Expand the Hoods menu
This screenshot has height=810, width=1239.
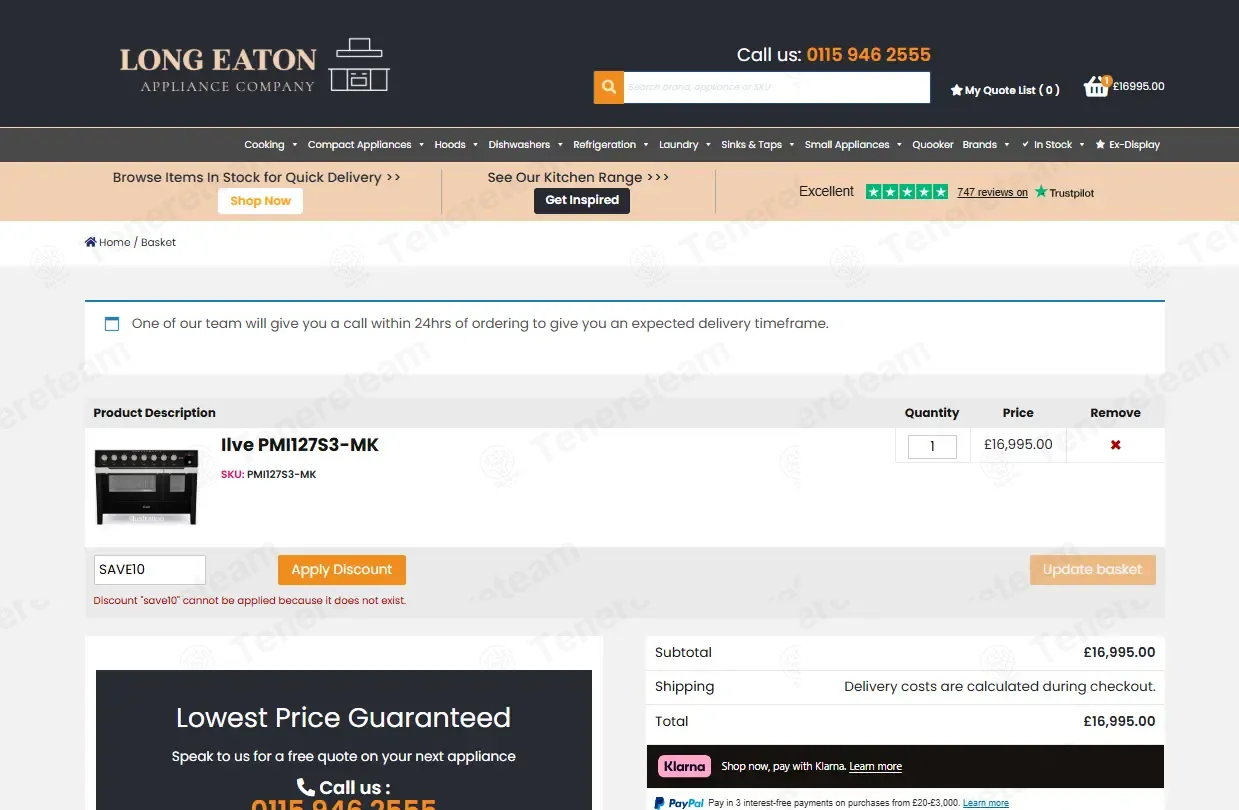coord(456,145)
